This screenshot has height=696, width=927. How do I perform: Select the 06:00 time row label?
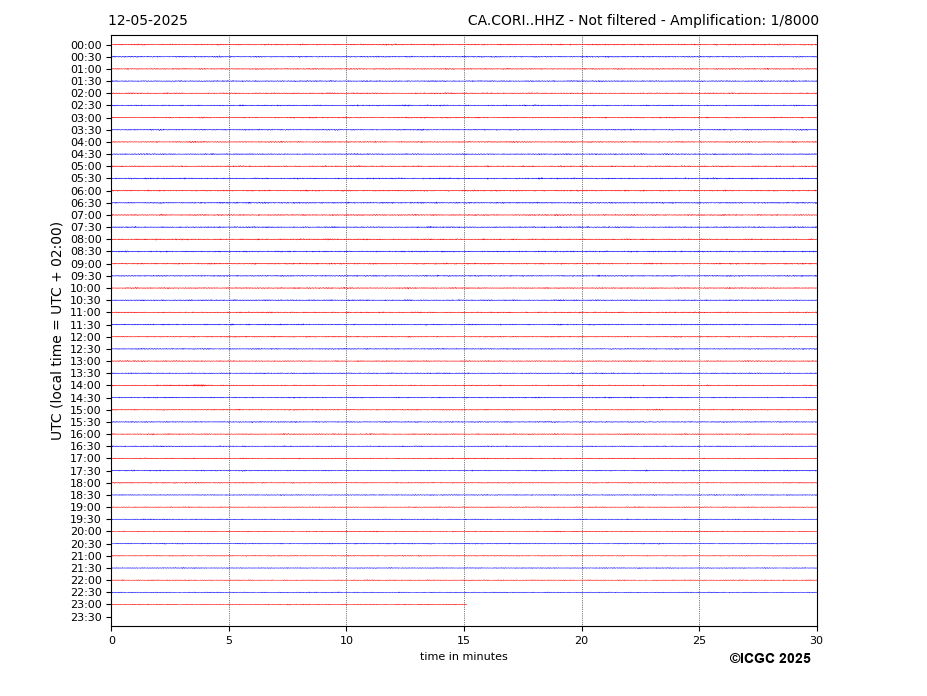click(86, 191)
